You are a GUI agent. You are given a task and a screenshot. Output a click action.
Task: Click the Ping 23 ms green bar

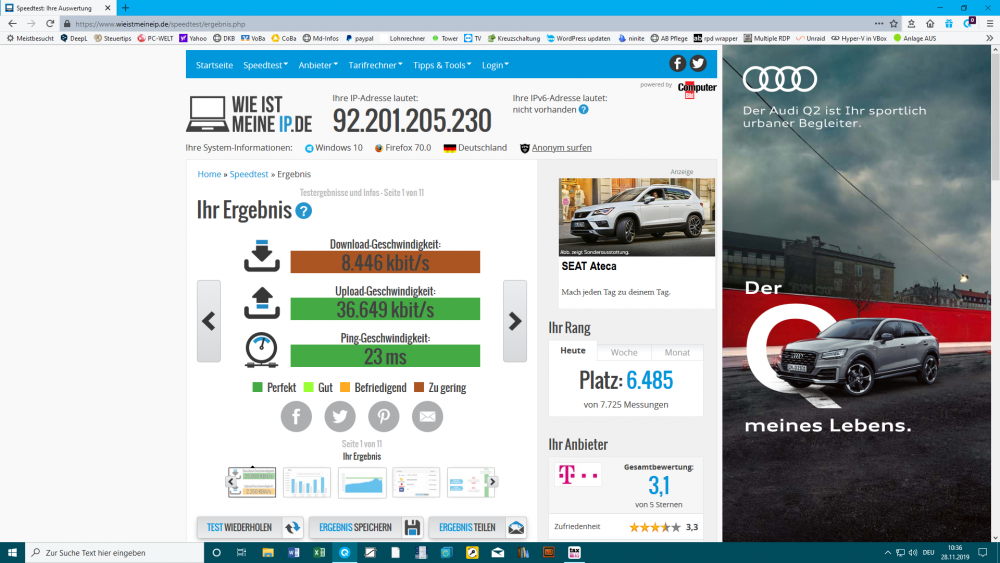coord(385,356)
